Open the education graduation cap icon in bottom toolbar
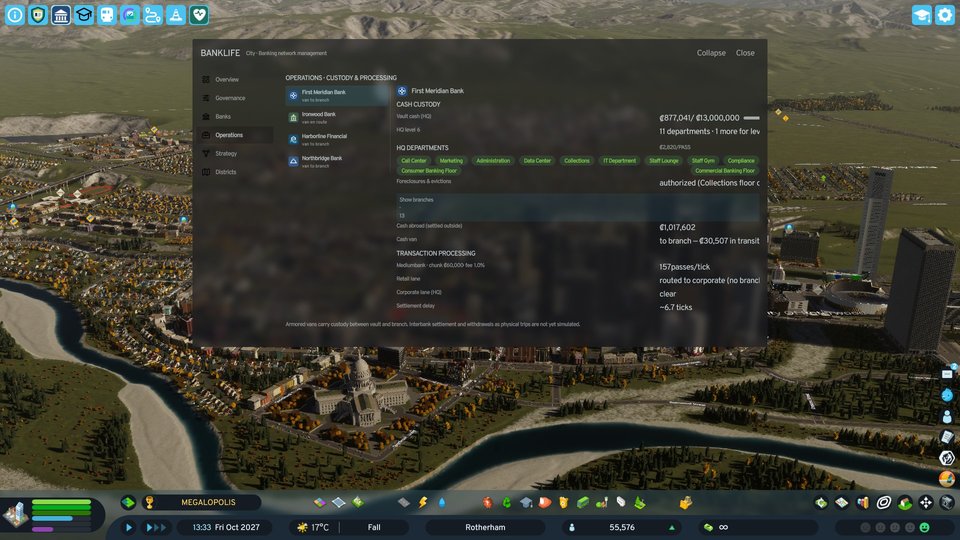 526,503
